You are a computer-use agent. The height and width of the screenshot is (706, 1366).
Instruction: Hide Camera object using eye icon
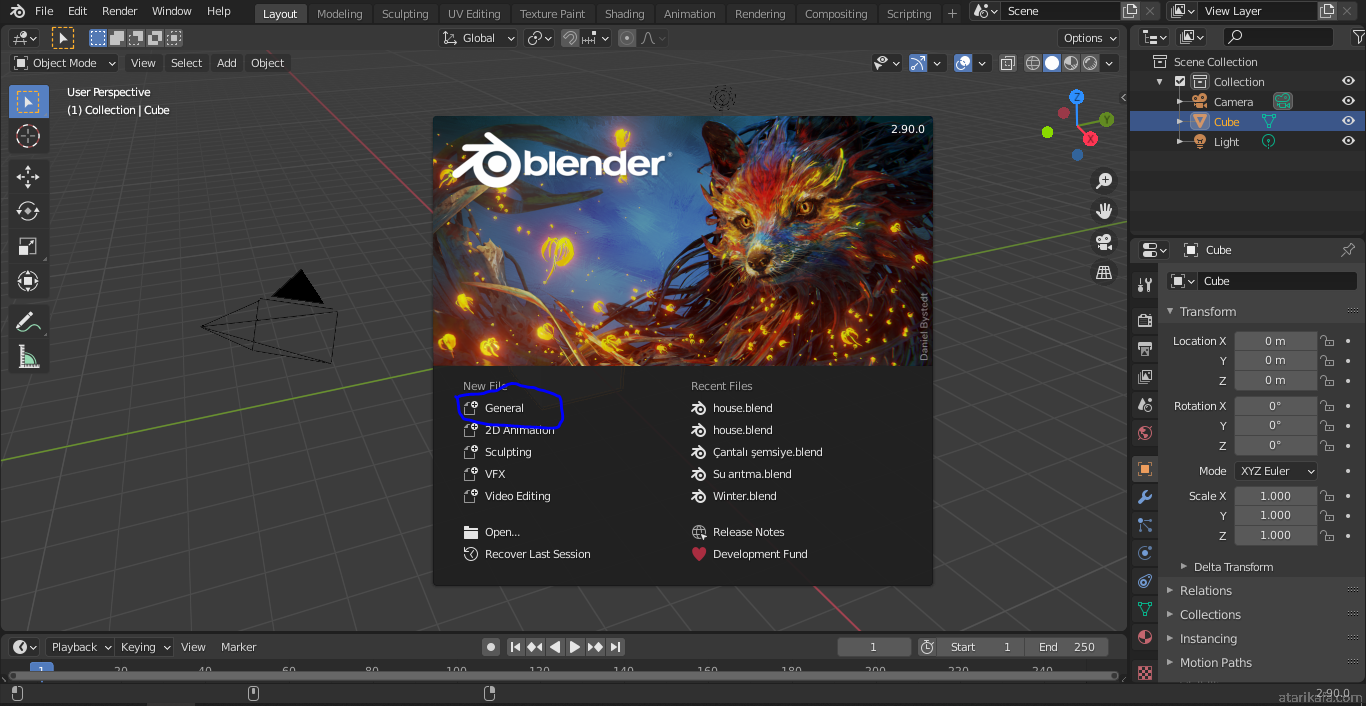click(x=1348, y=102)
